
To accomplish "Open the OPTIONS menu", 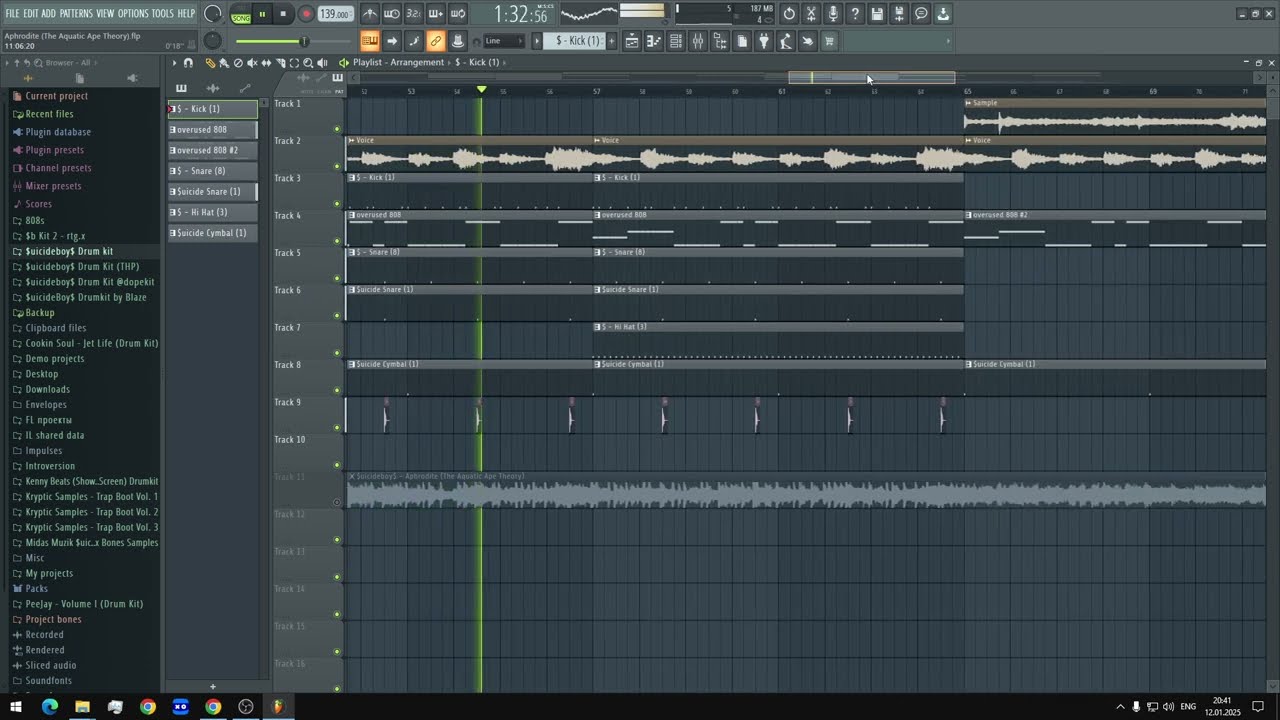I will 133,14.
